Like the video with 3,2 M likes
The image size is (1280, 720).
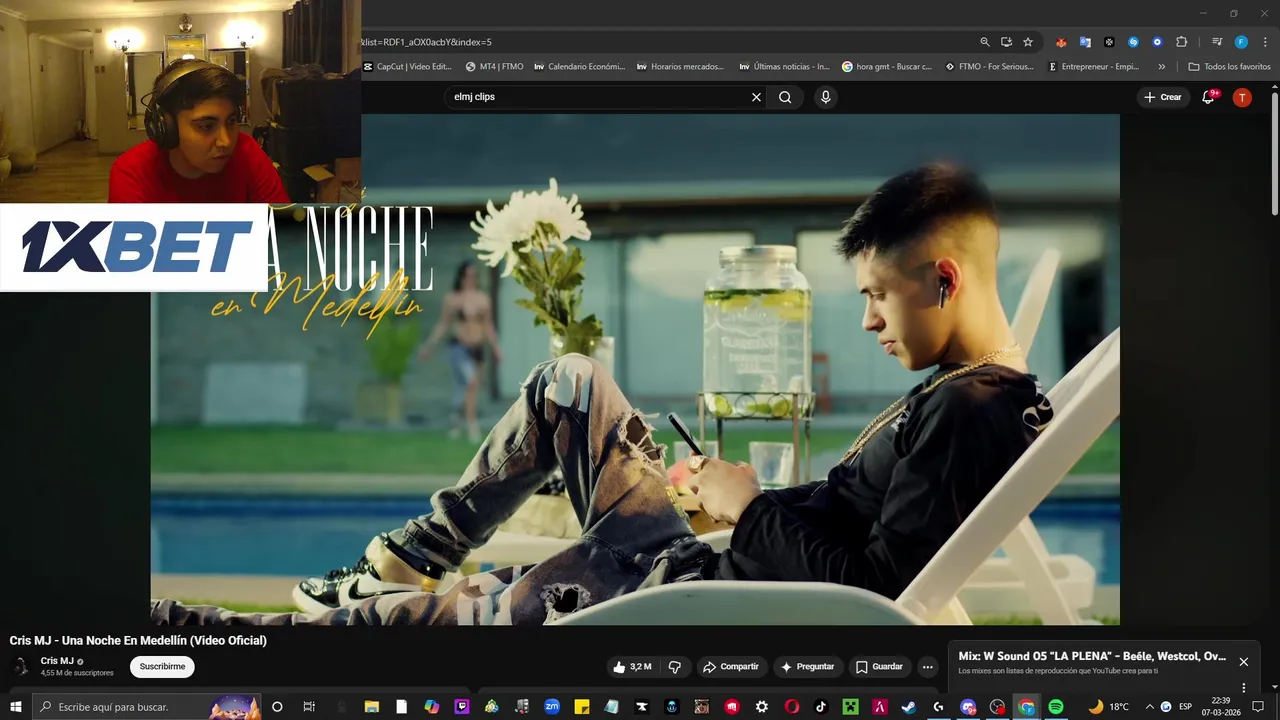coord(632,667)
